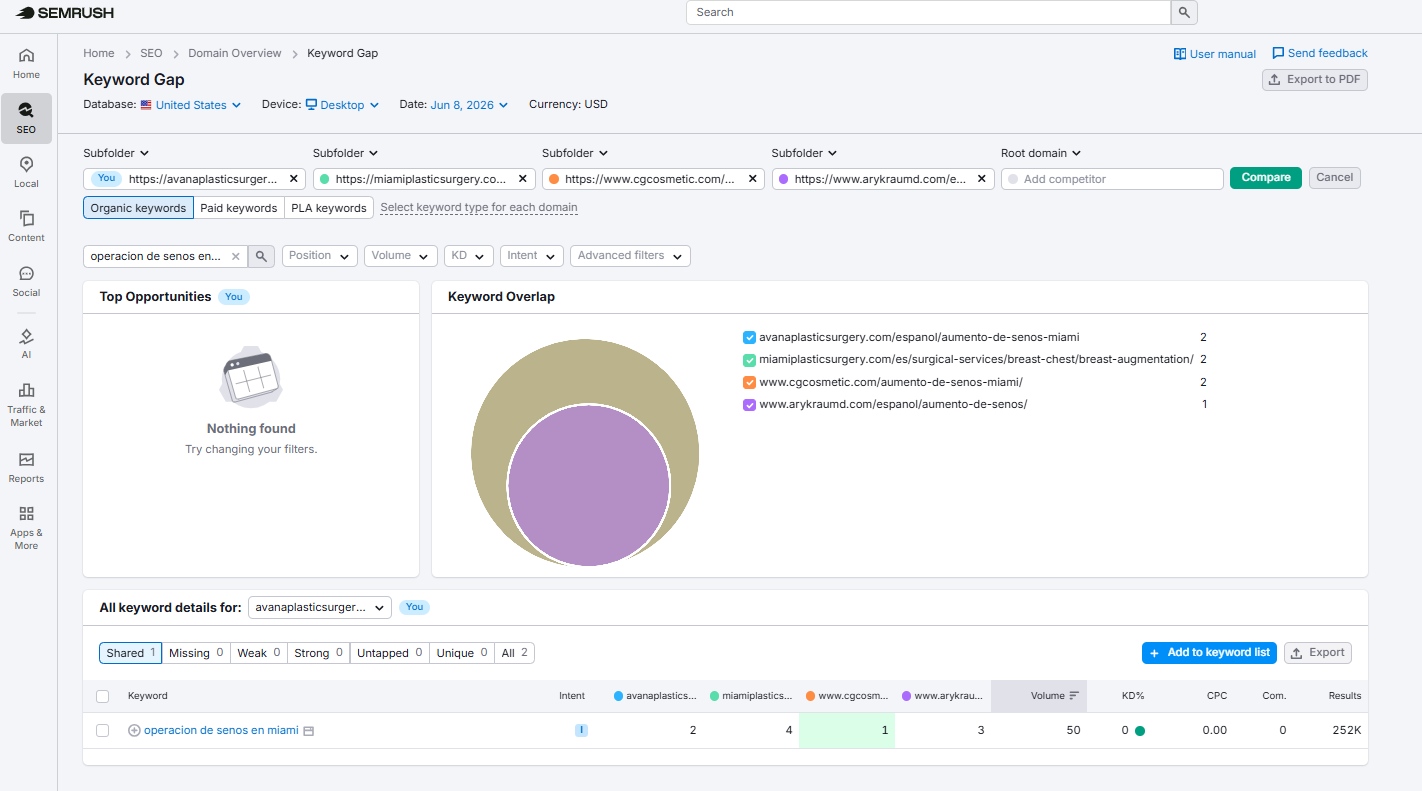Go to Domain Overview breadcrumb
Image resolution: width=1422 pixels, height=791 pixels.
point(235,53)
